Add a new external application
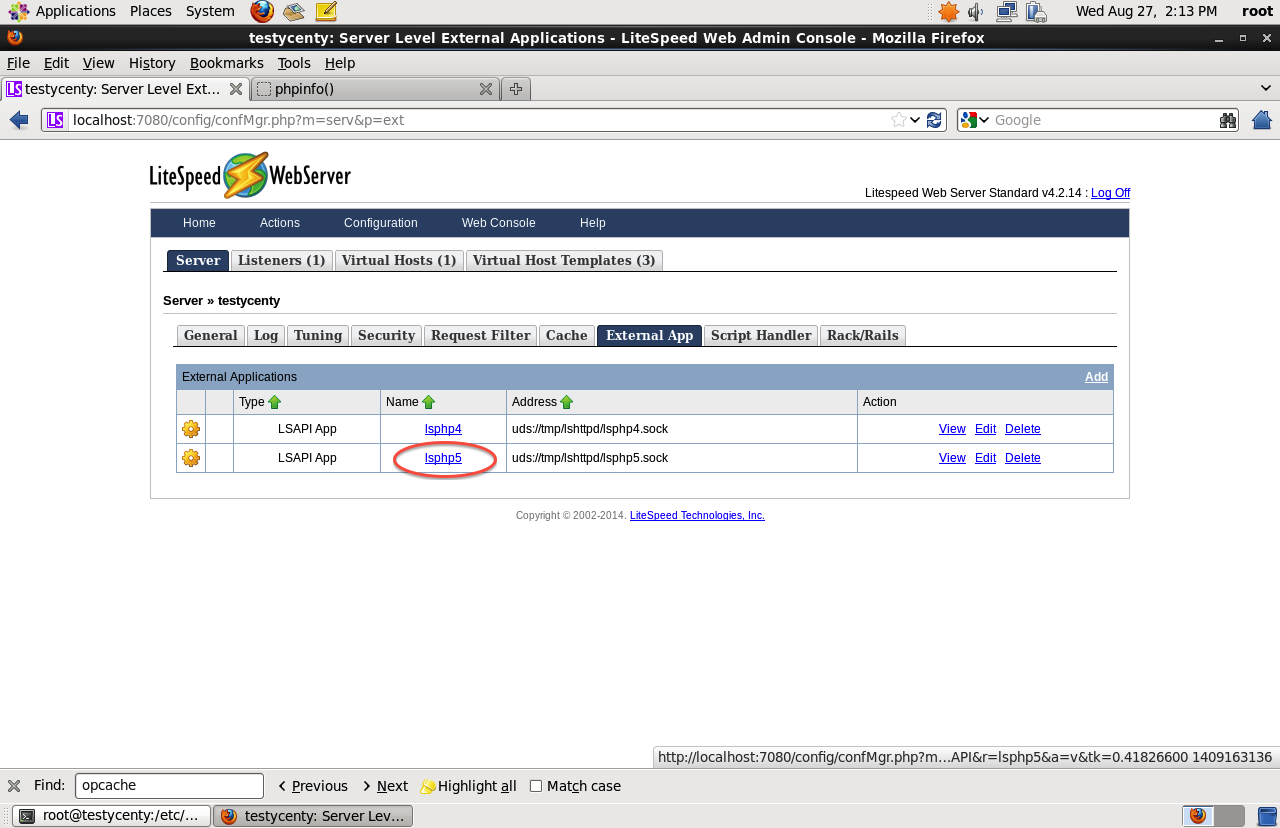 pyautogui.click(x=1096, y=377)
